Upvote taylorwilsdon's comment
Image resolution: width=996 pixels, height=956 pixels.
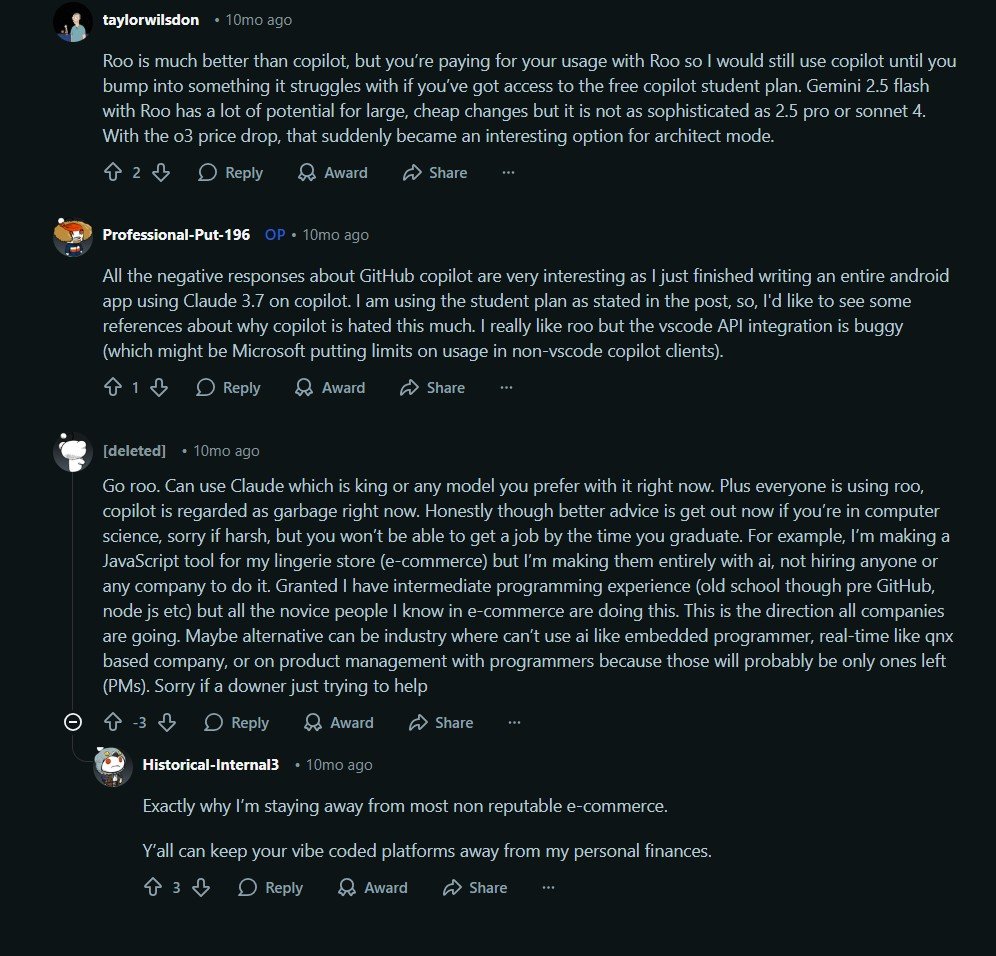(113, 173)
